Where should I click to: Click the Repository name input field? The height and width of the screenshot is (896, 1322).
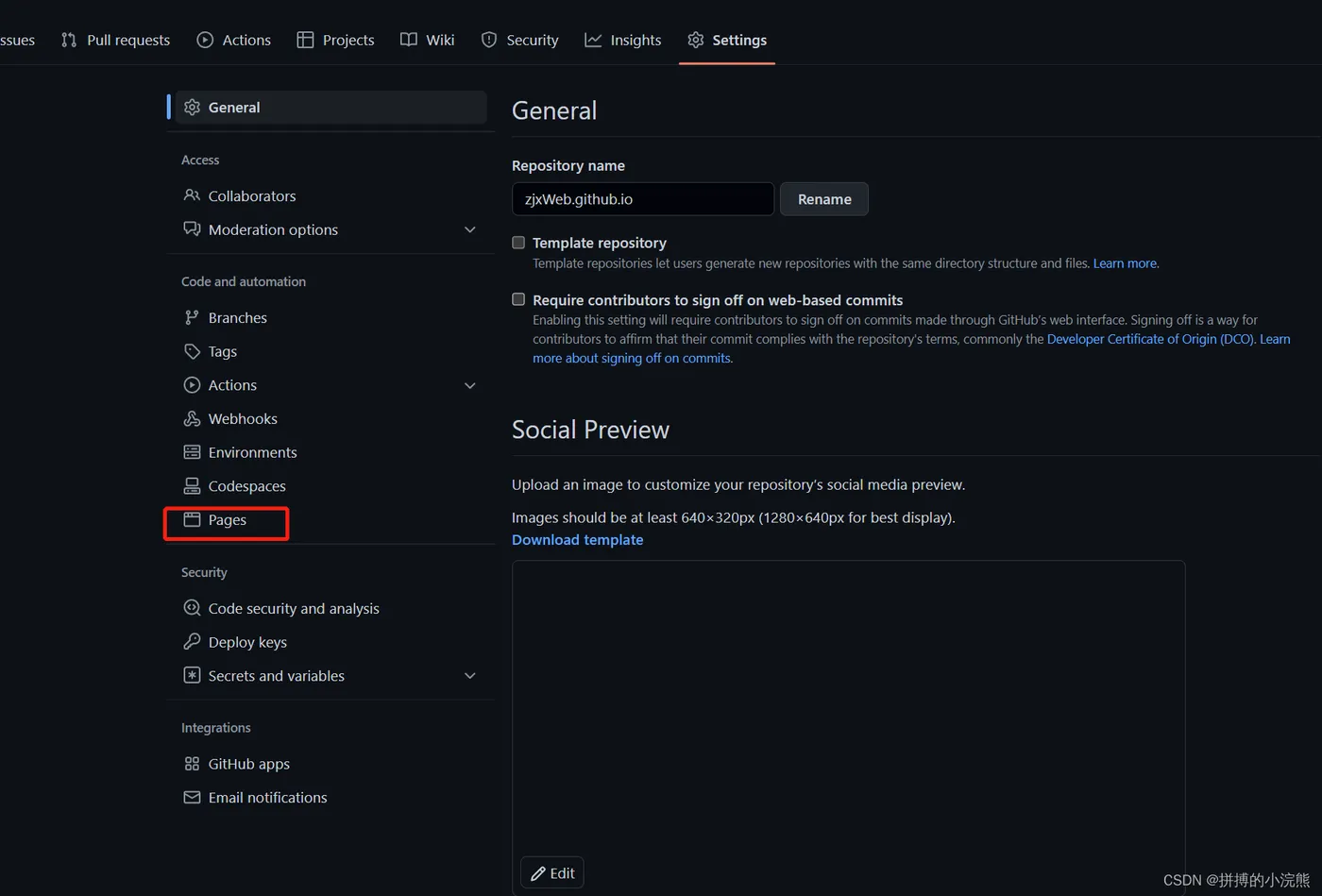(x=643, y=199)
